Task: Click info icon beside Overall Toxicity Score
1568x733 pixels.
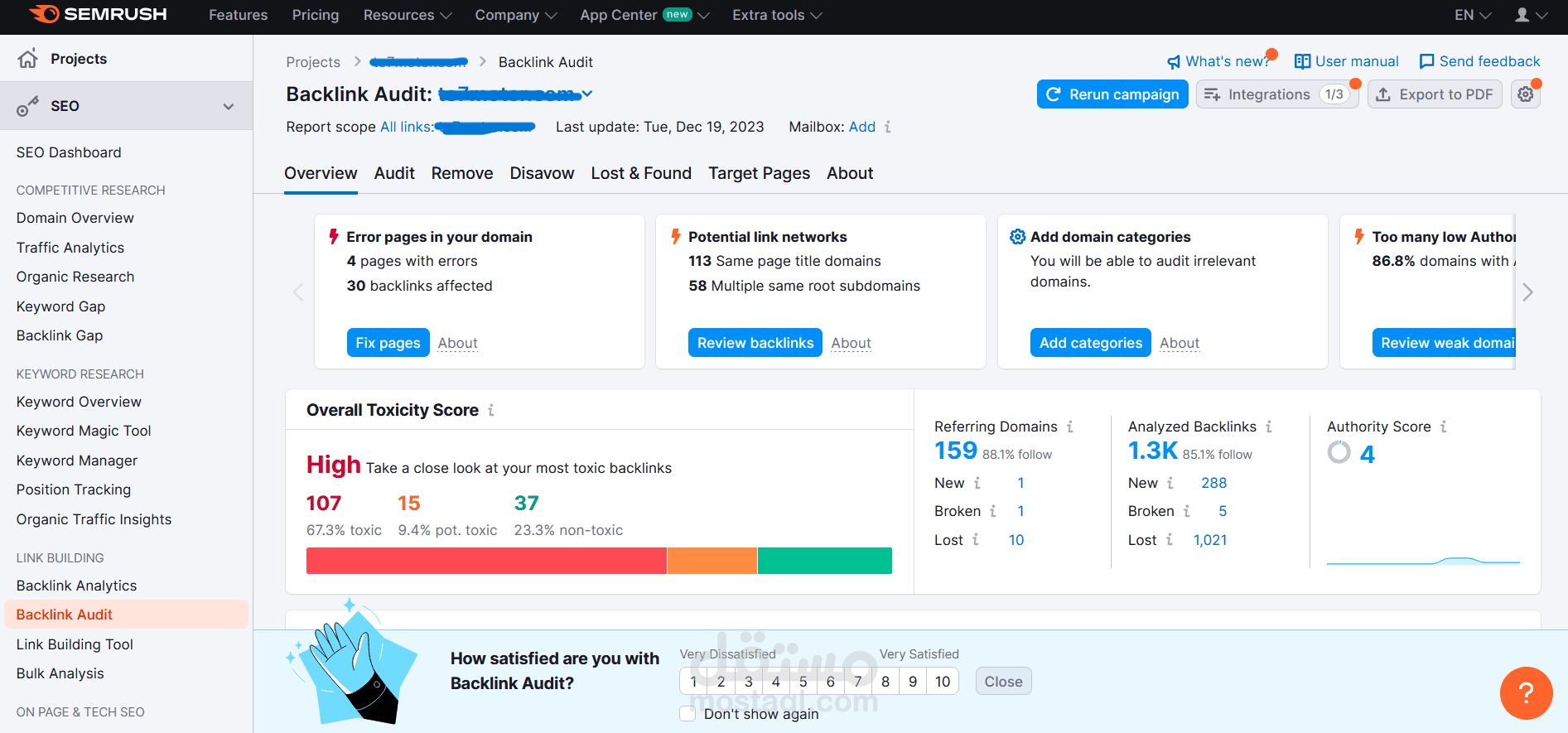Action: click(x=491, y=410)
